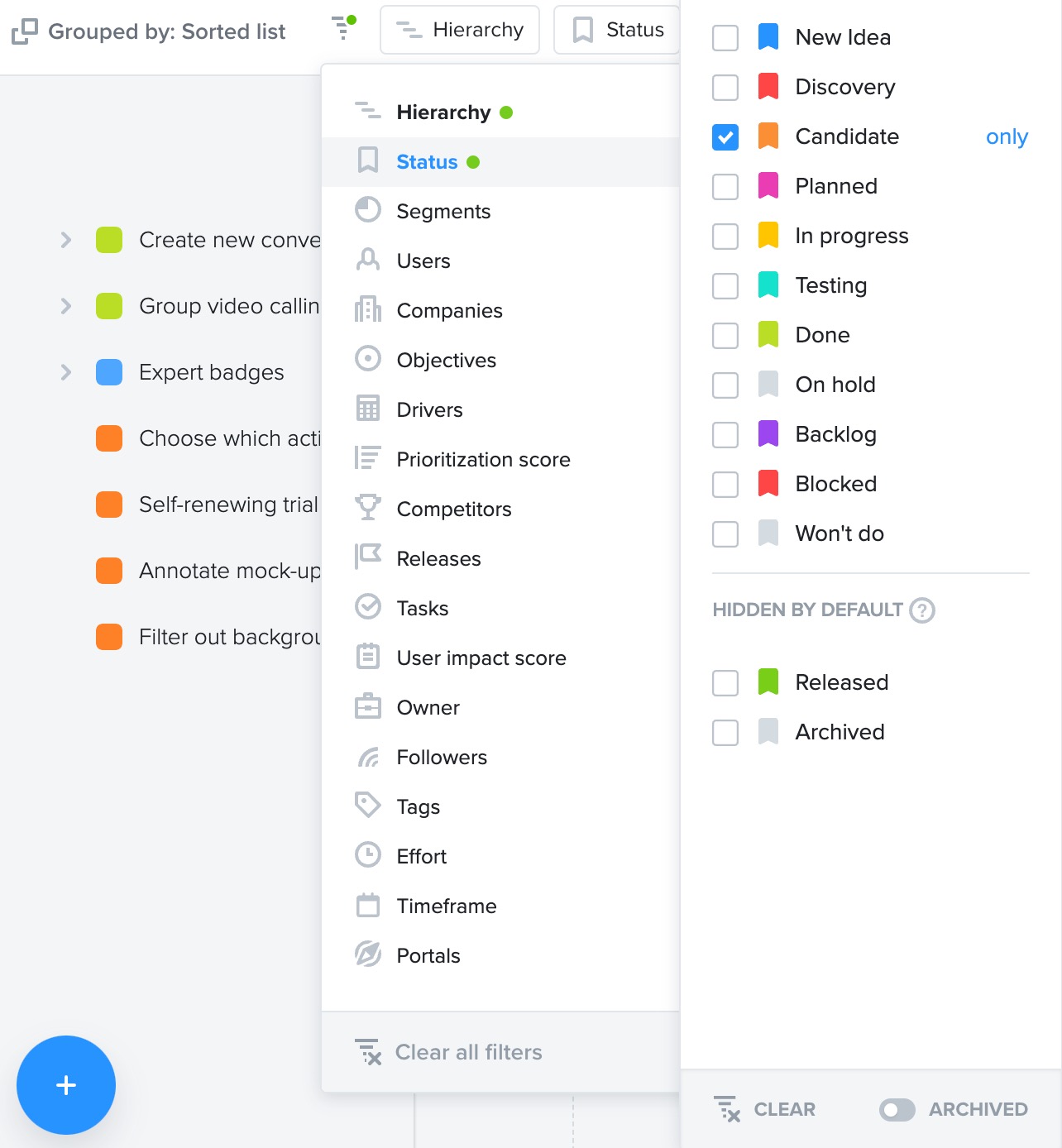Select Objectives filter menu item
The image size is (1062, 1148).
(500, 360)
